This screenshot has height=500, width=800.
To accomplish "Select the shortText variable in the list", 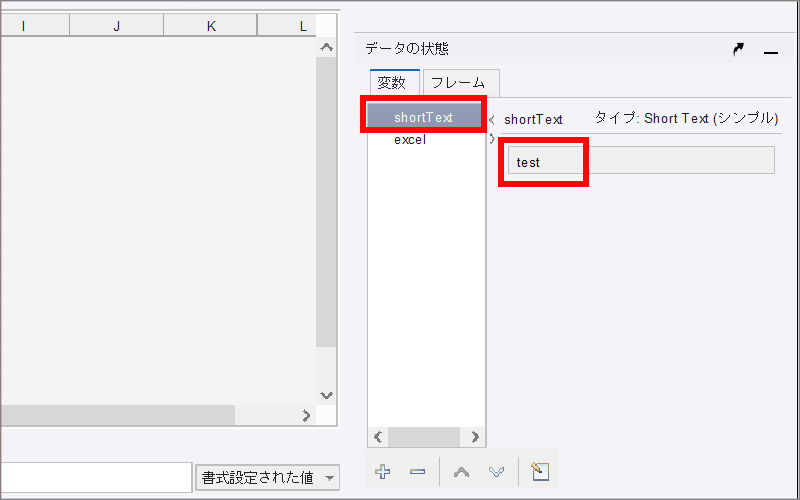I will point(424,117).
